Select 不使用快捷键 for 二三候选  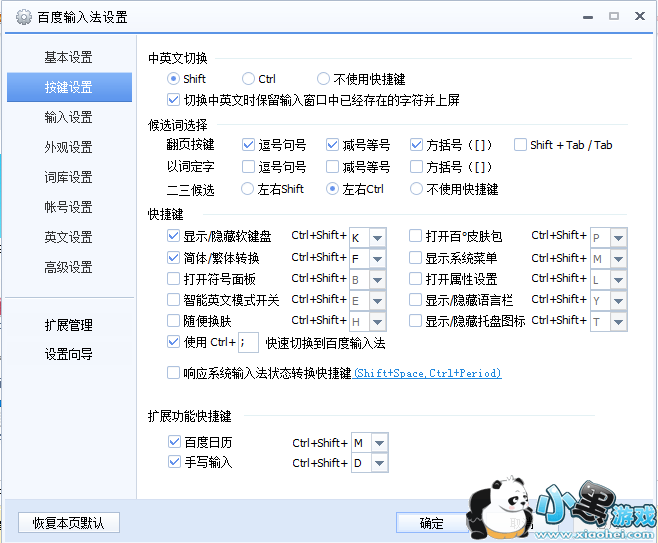click(416, 189)
